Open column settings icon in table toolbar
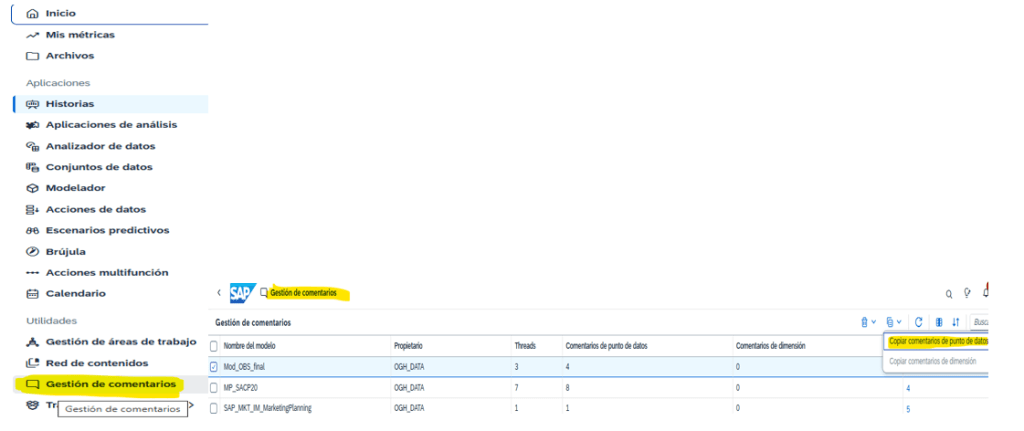 pos(938,322)
